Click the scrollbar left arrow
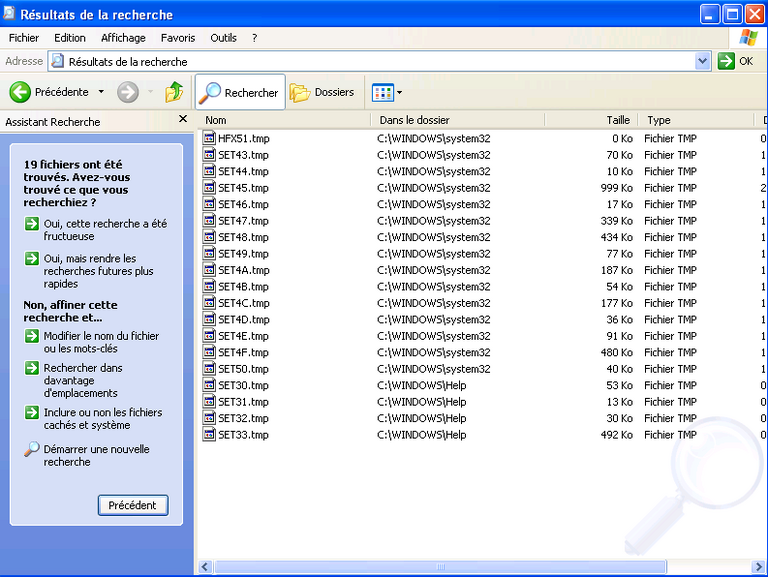 click(x=205, y=567)
